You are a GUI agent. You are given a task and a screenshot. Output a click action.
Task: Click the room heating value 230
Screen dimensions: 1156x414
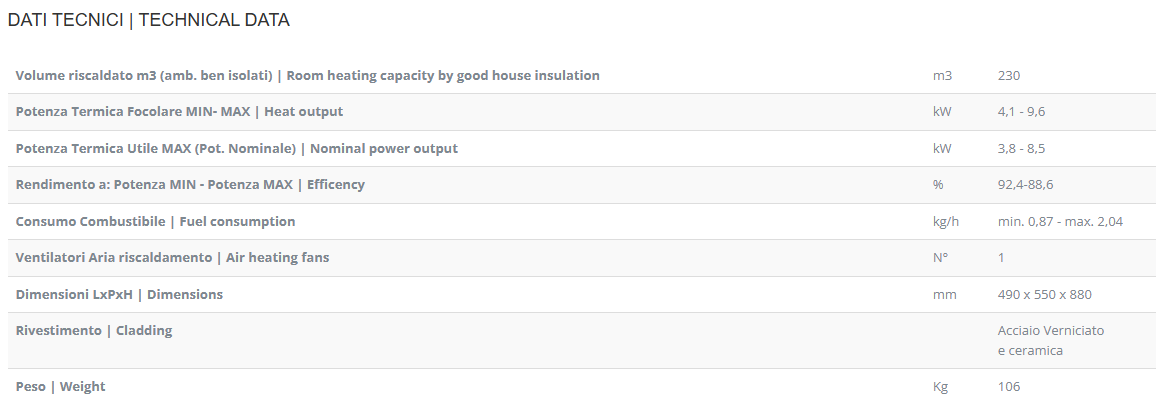[1009, 76]
